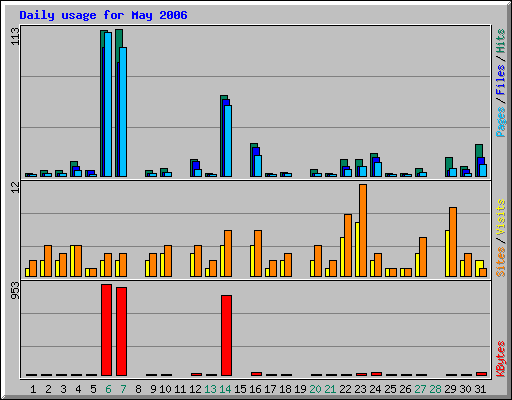Click the yellow visits bar for day 4

[x=72, y=261]
